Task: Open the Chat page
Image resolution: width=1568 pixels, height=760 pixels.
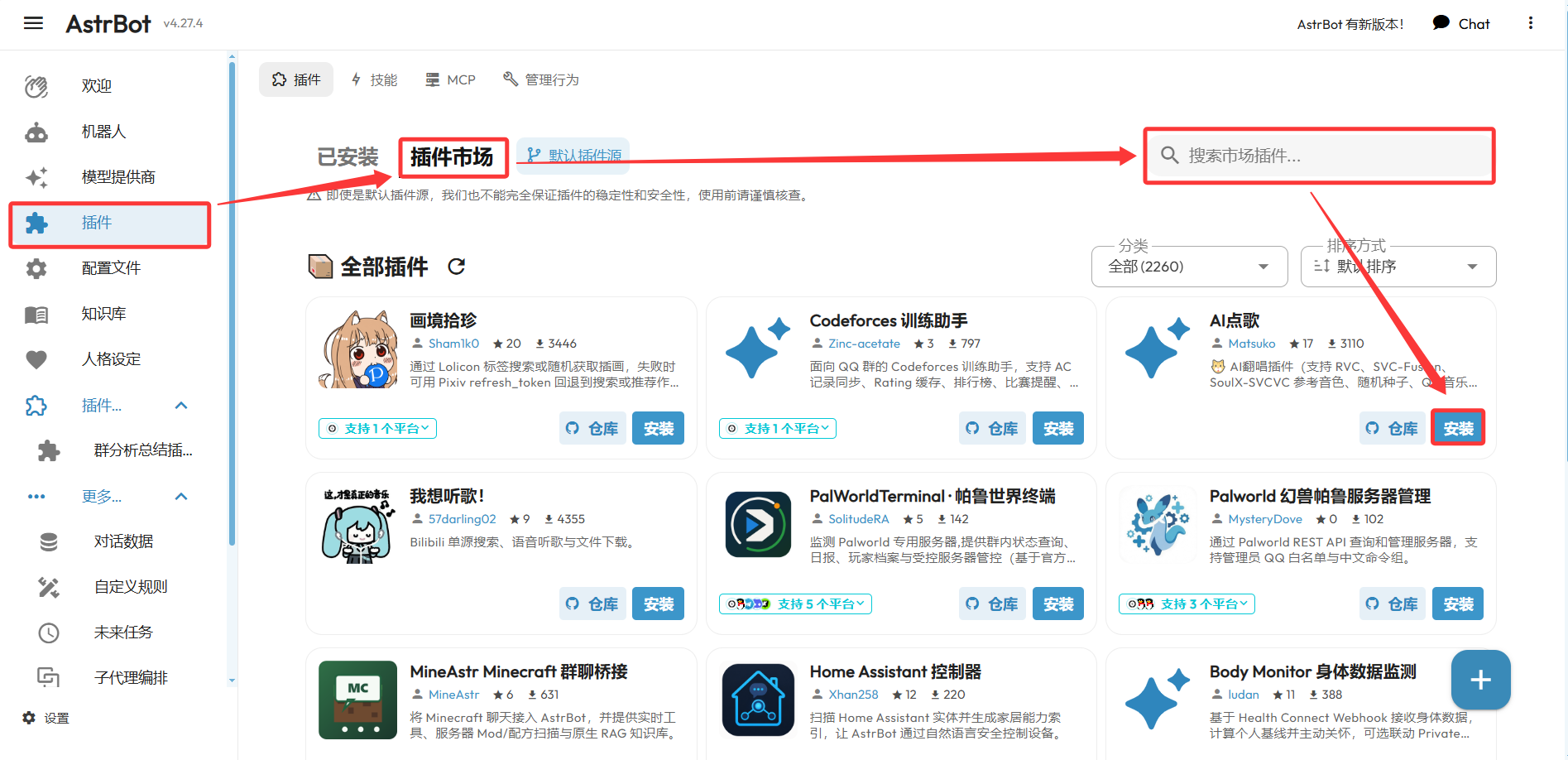Action: pyautogui.click(x=1461, y=24)
